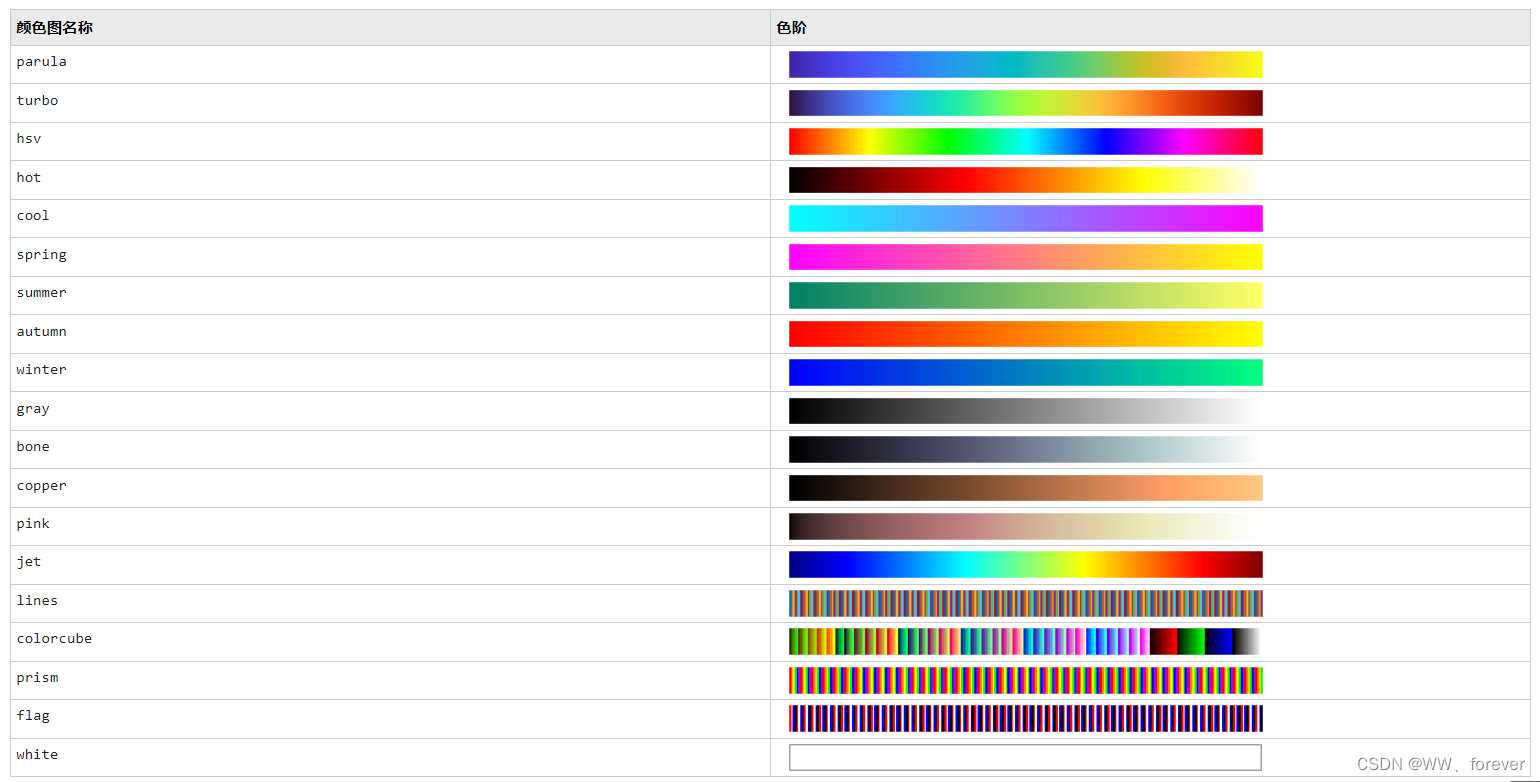The height and width of the screenshot is (782, 1540).
Task: Click the pink colormap gradient bar
Action: (1025, 526)
